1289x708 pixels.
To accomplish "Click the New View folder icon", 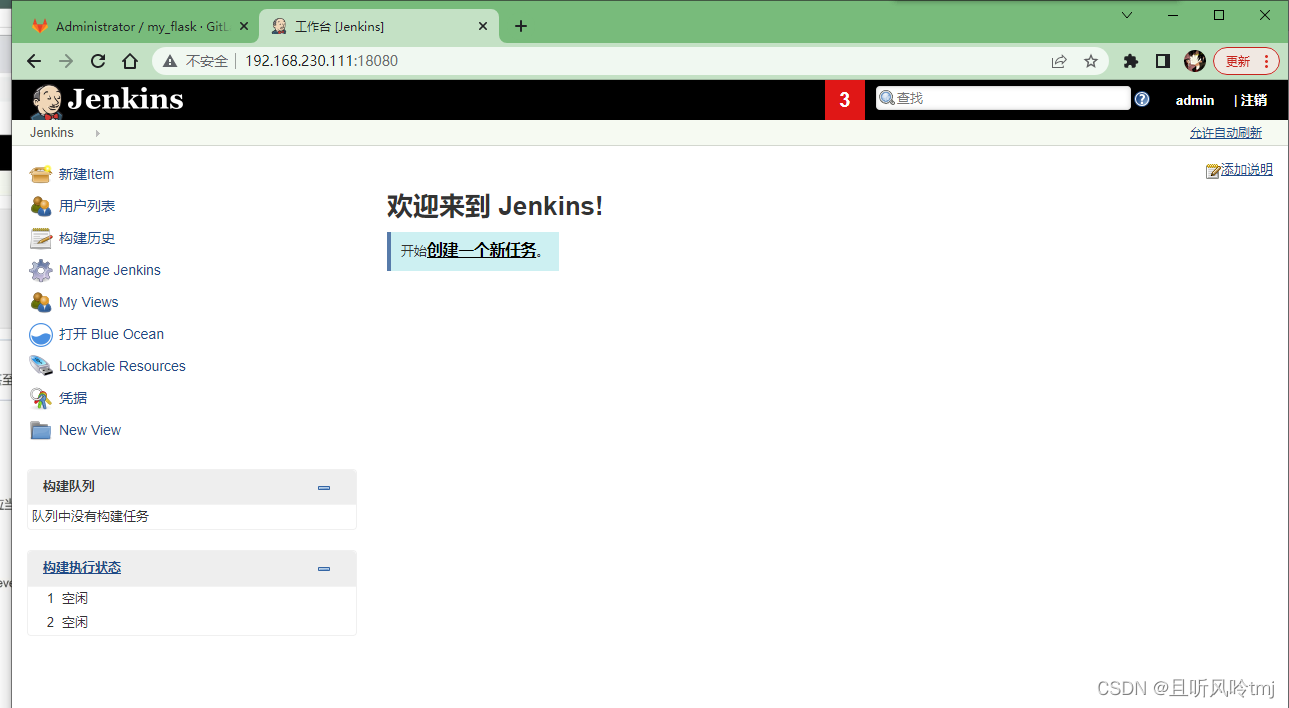I will (x=40, y=430).
